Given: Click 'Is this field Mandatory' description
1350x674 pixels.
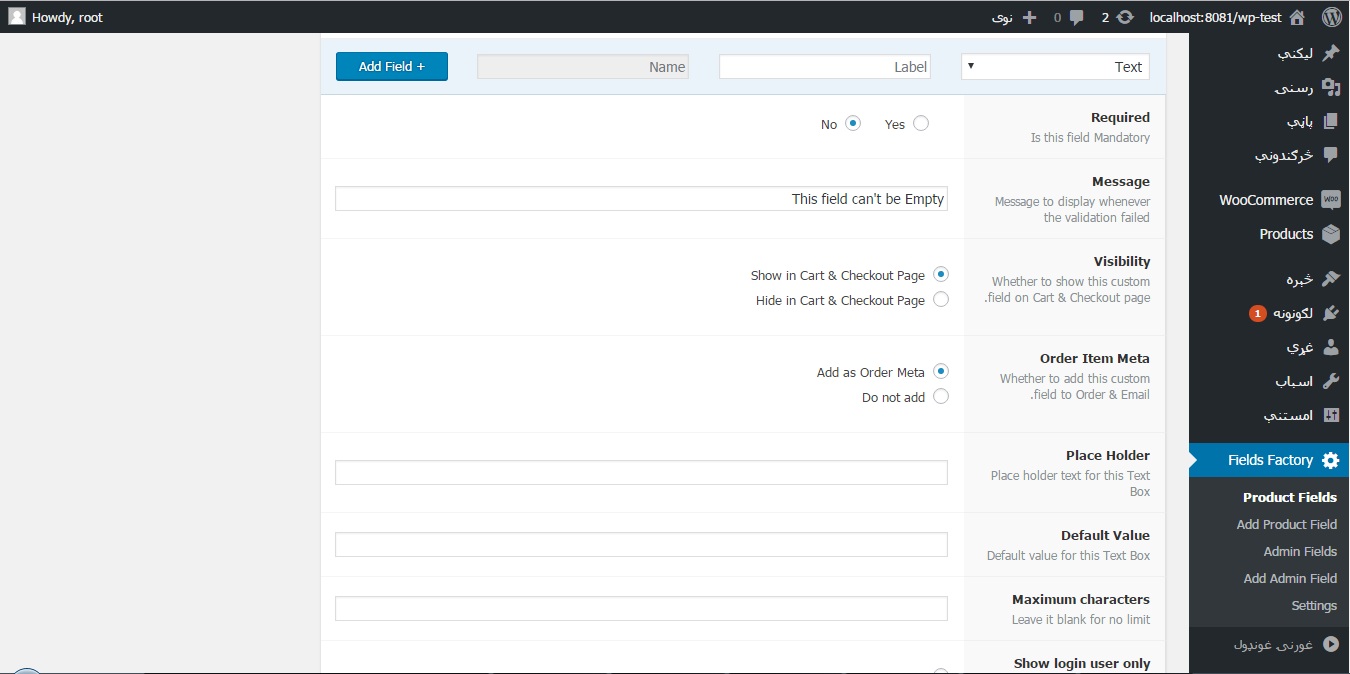Looking at the screenshot, I should click(1090, 137).
